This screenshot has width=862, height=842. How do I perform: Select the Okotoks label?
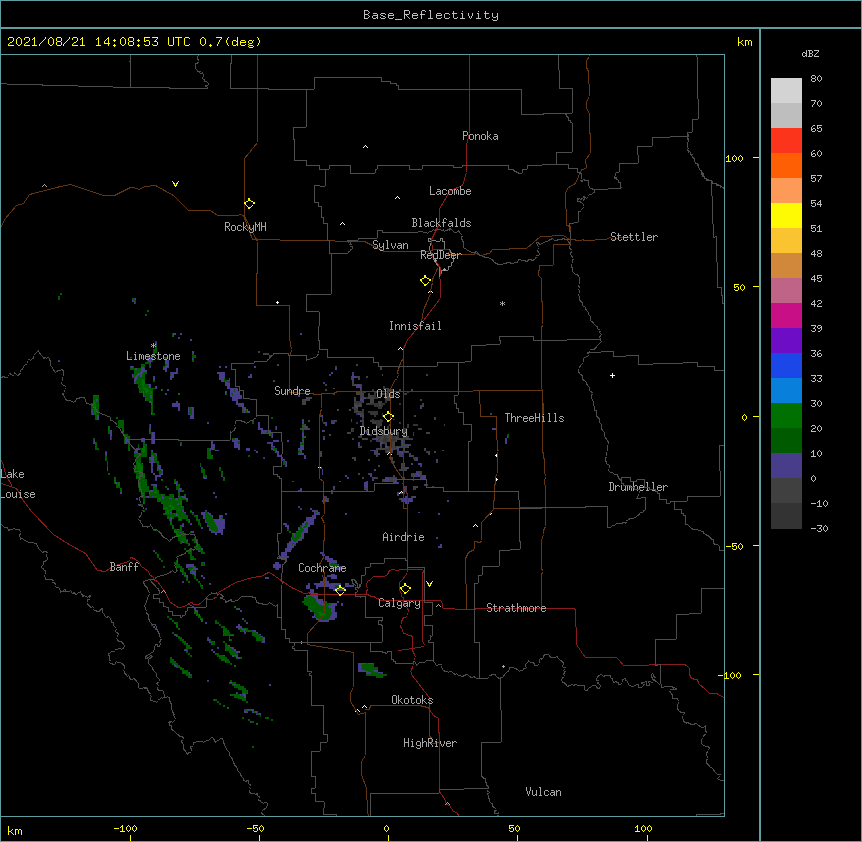[412, 700]
